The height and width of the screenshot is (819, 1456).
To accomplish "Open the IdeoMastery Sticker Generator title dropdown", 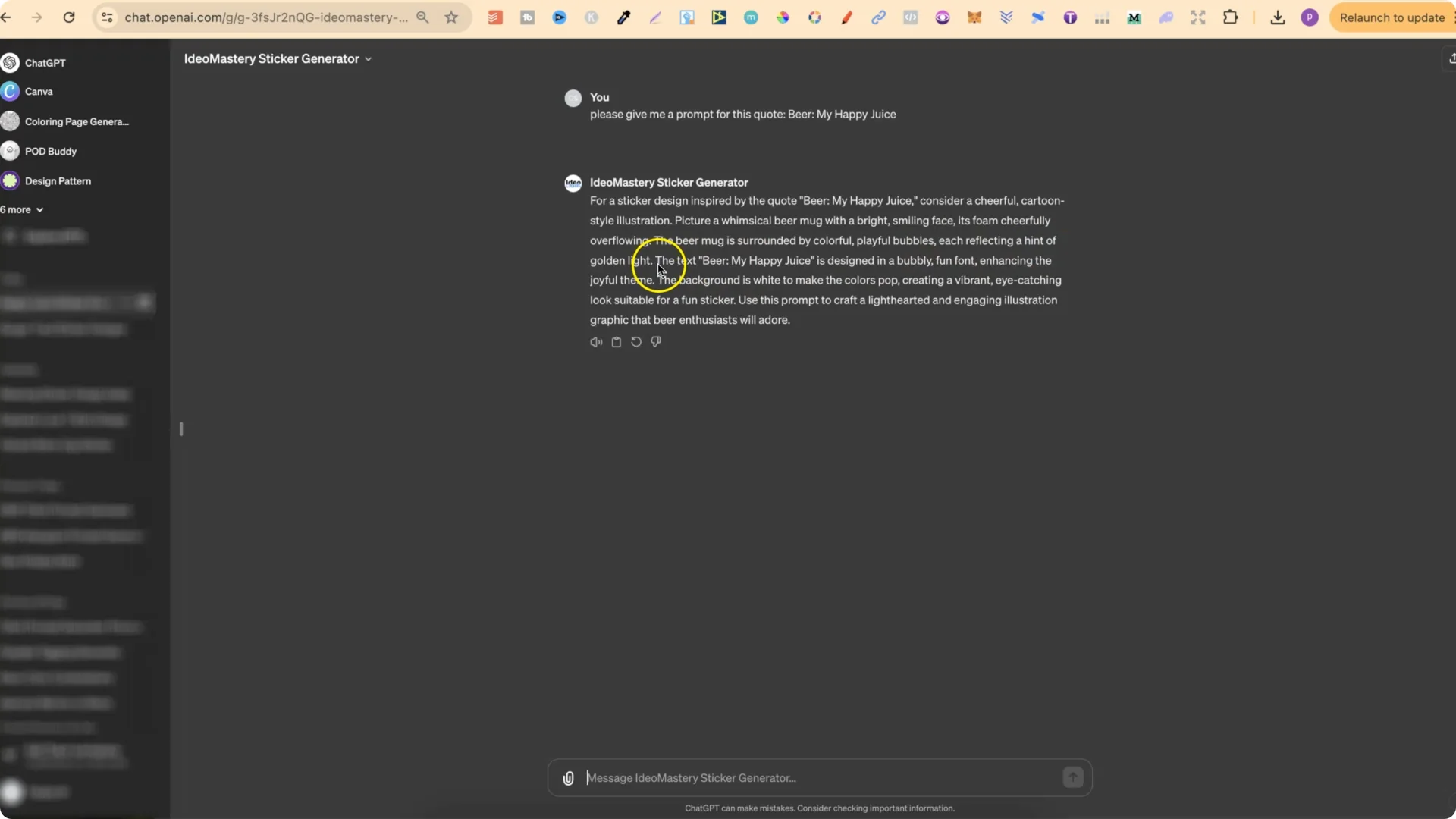I will [x=369, y=58].
